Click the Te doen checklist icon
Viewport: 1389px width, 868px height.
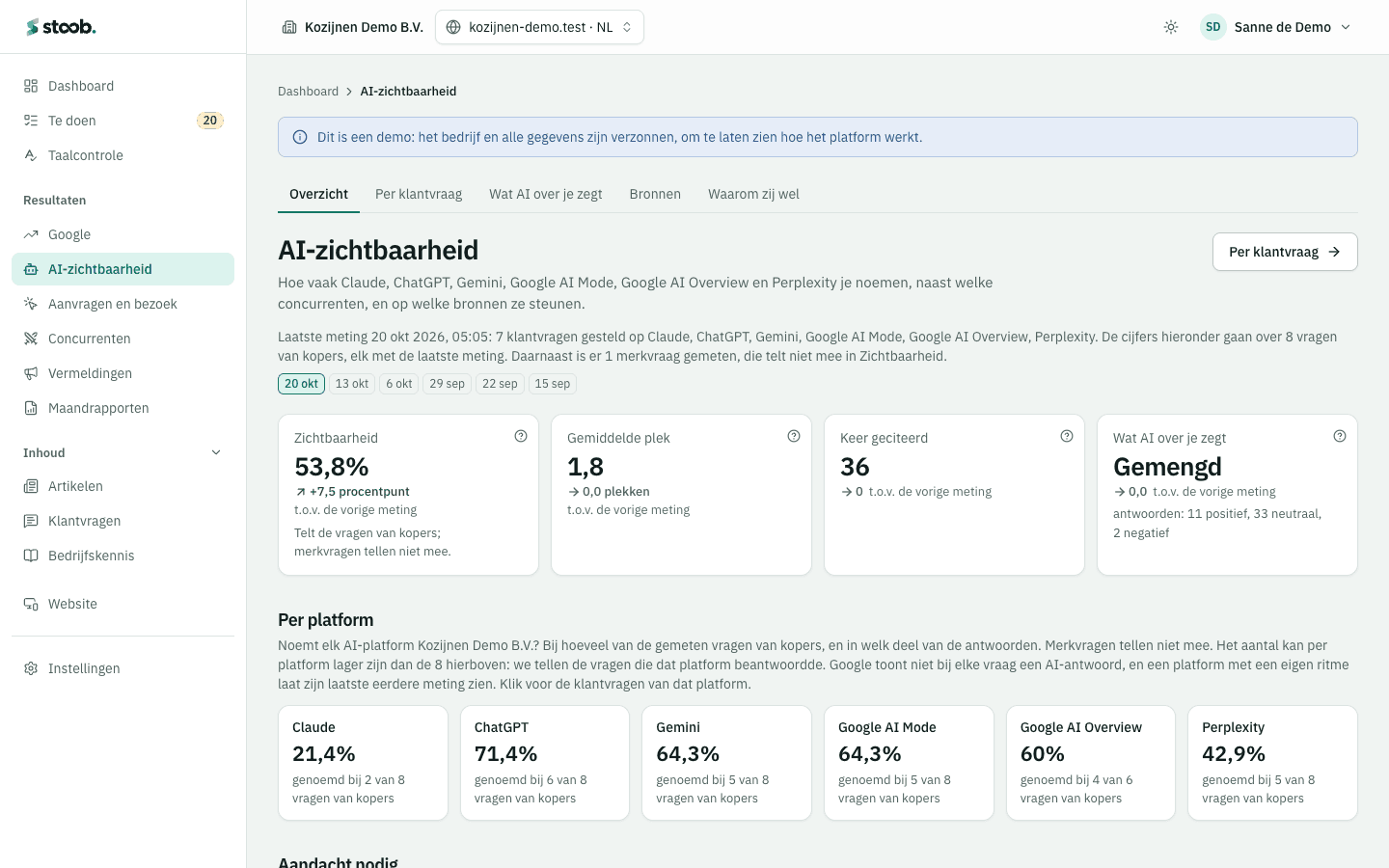pyautogui.click(x=31, y=121)
